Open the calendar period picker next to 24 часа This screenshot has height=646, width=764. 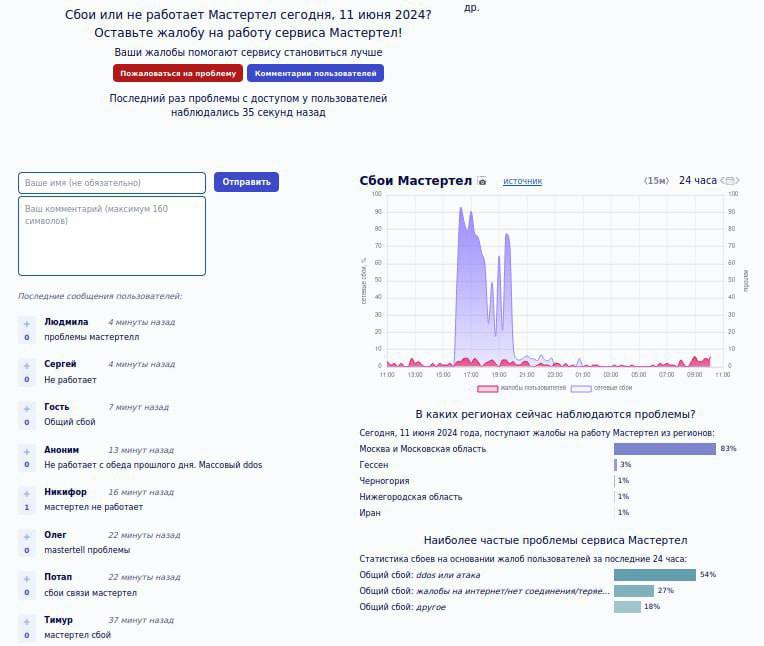click(x=730, y=181)
